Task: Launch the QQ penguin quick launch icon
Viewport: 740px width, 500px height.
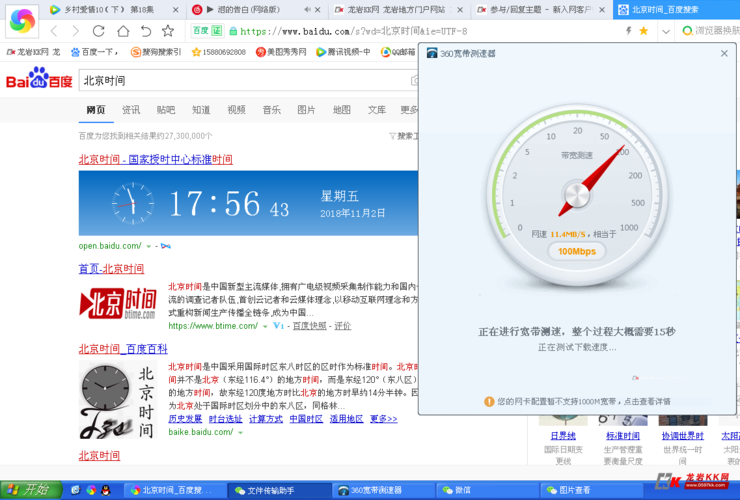Action: pos(106,490)
